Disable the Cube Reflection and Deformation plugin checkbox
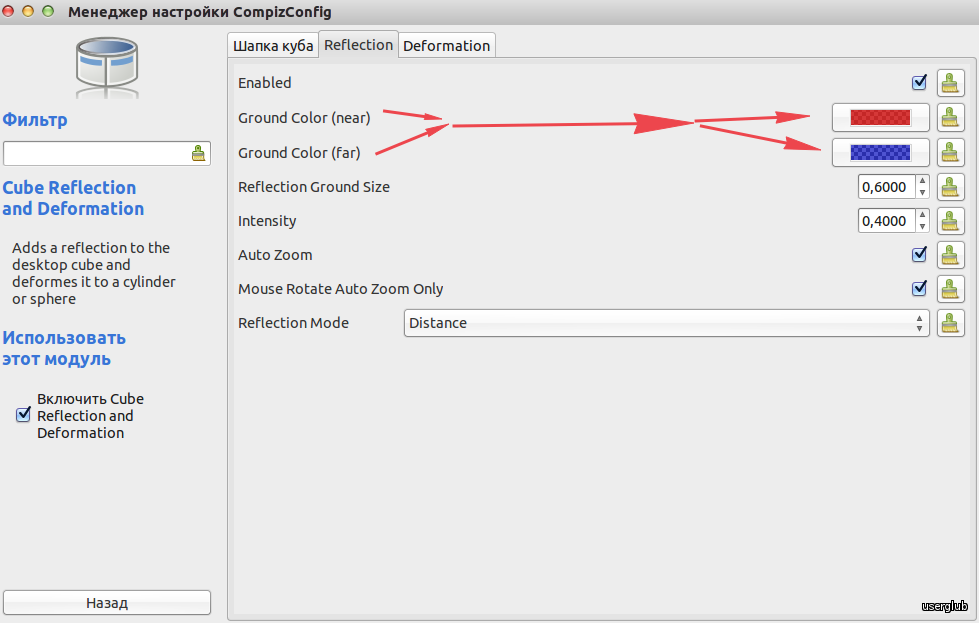 point(23,415)
